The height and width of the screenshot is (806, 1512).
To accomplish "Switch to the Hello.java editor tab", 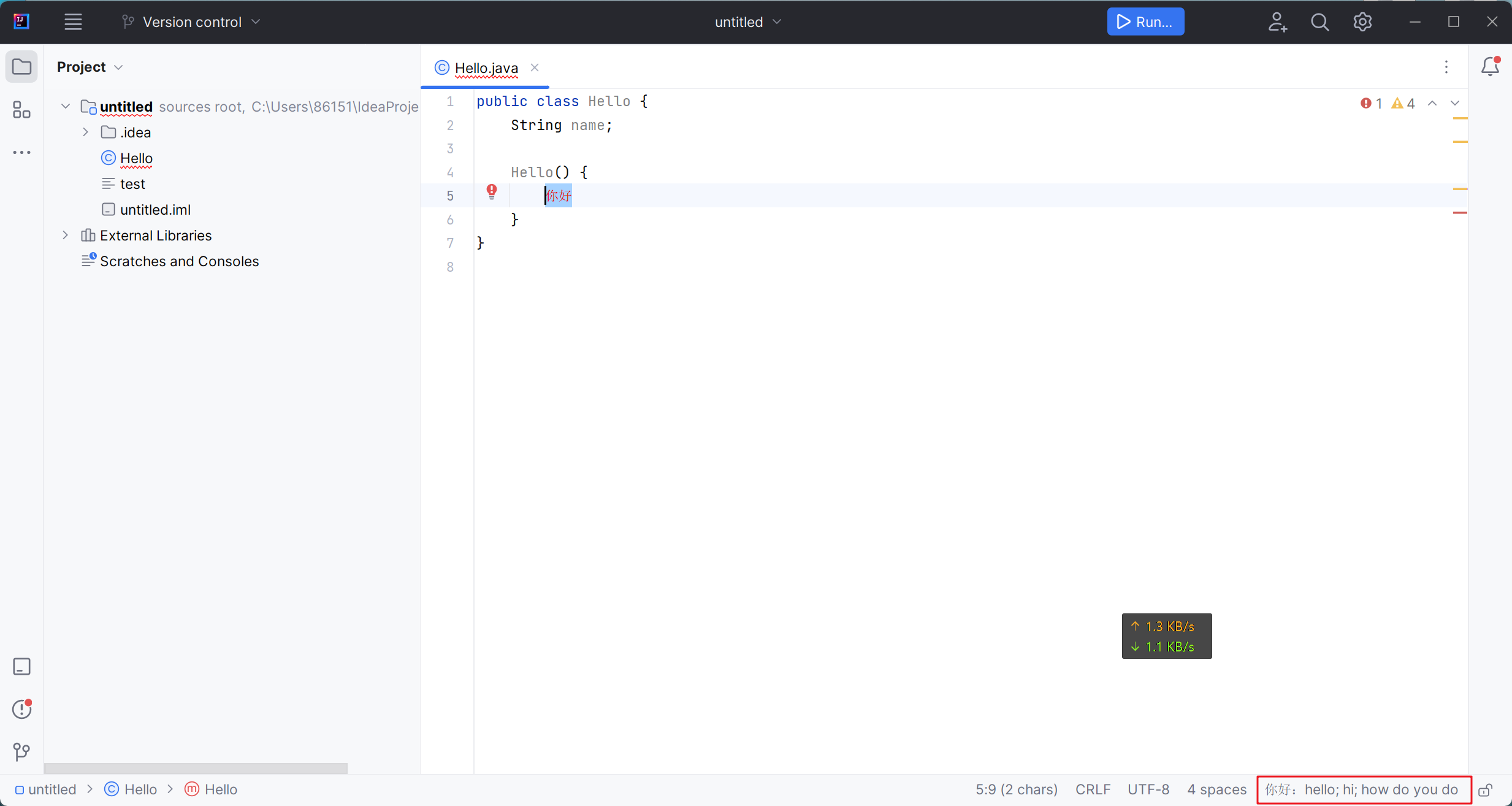I will point(486,68).
